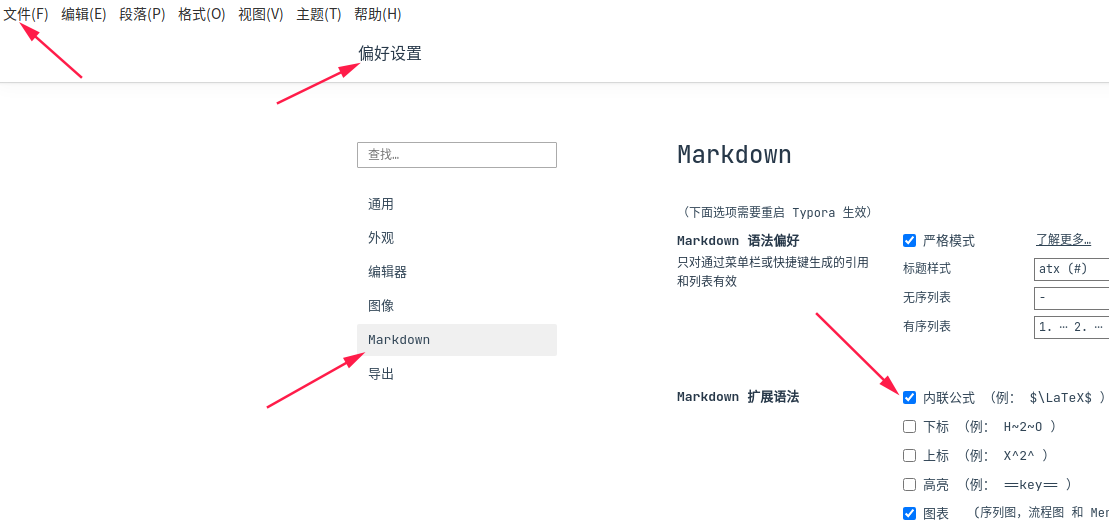Select the 导出 preferences category

pos(457,374)
